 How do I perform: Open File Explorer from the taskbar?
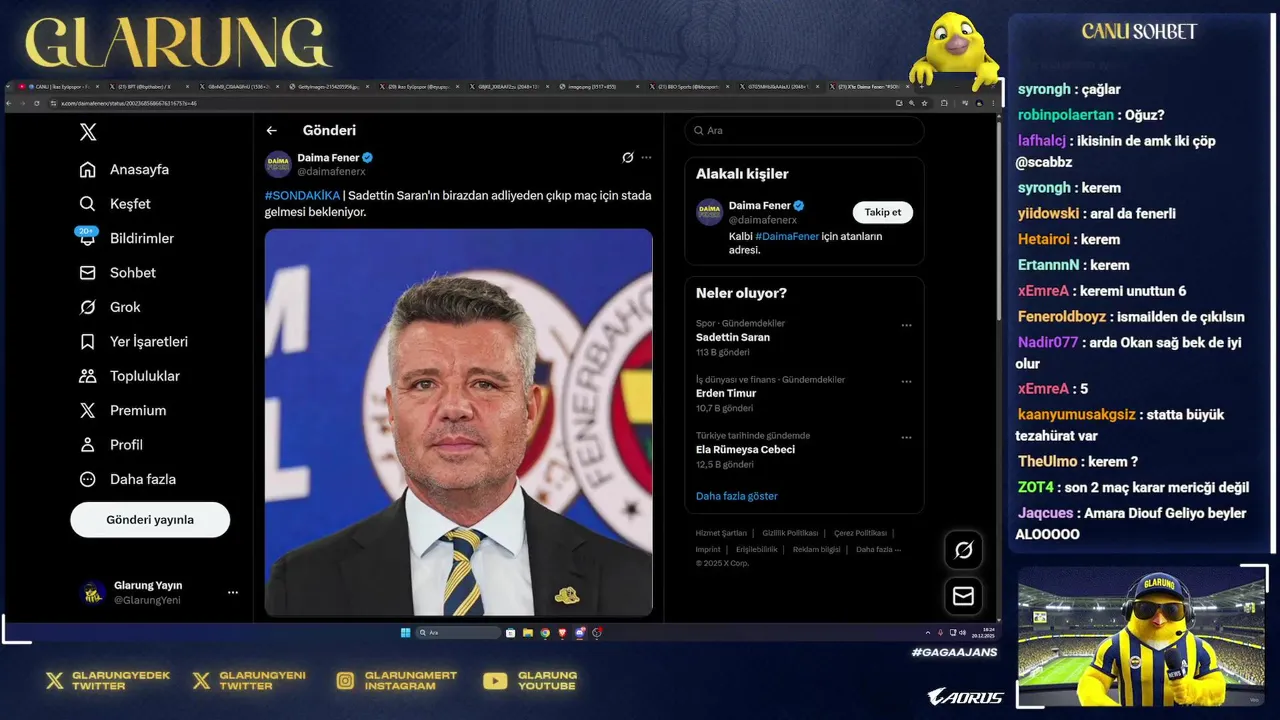pyautogui.click(x=528, y=633)
